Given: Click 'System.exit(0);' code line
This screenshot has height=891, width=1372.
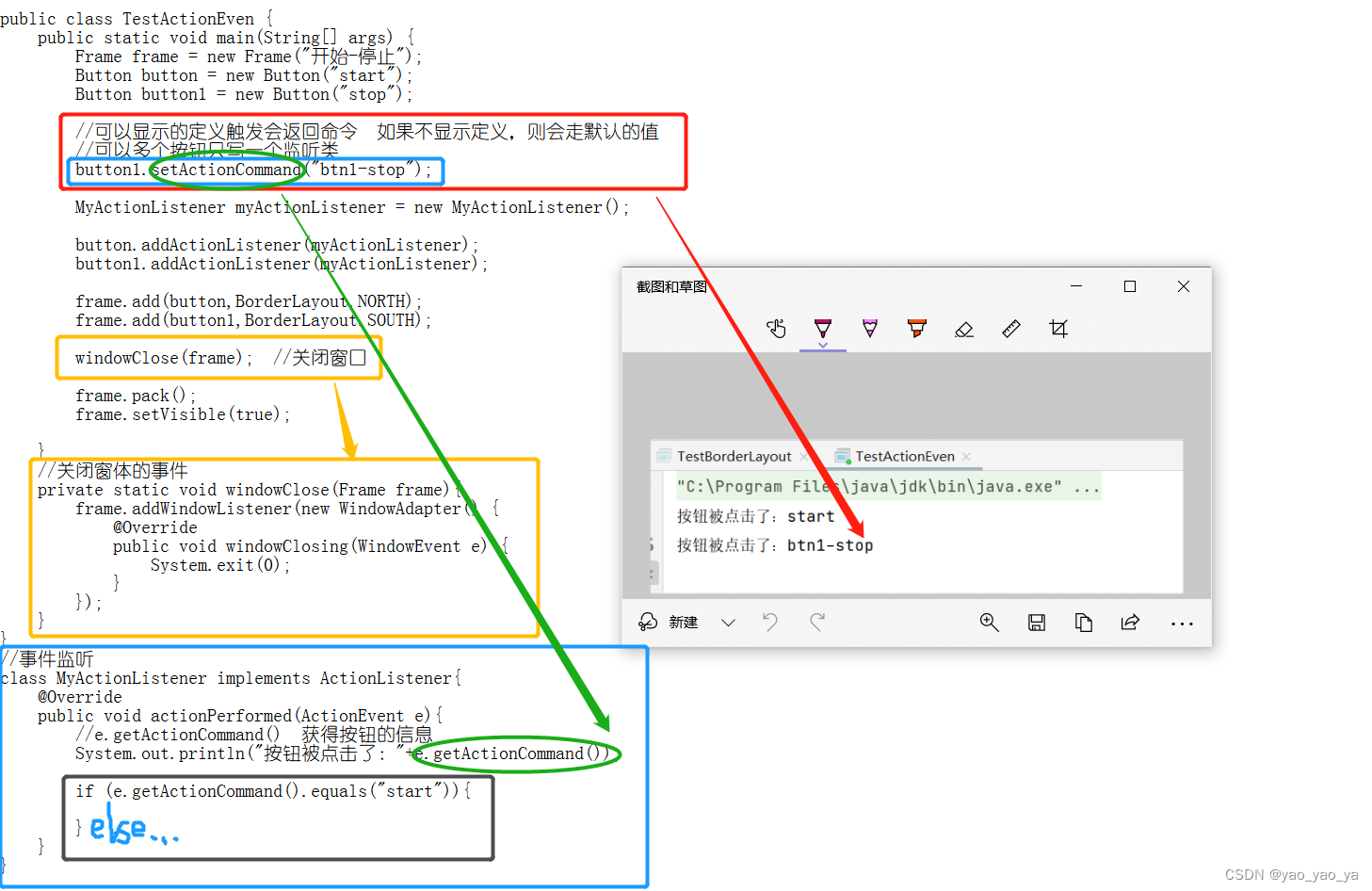Looking at the screenshot, I should (x=220, y=565).
